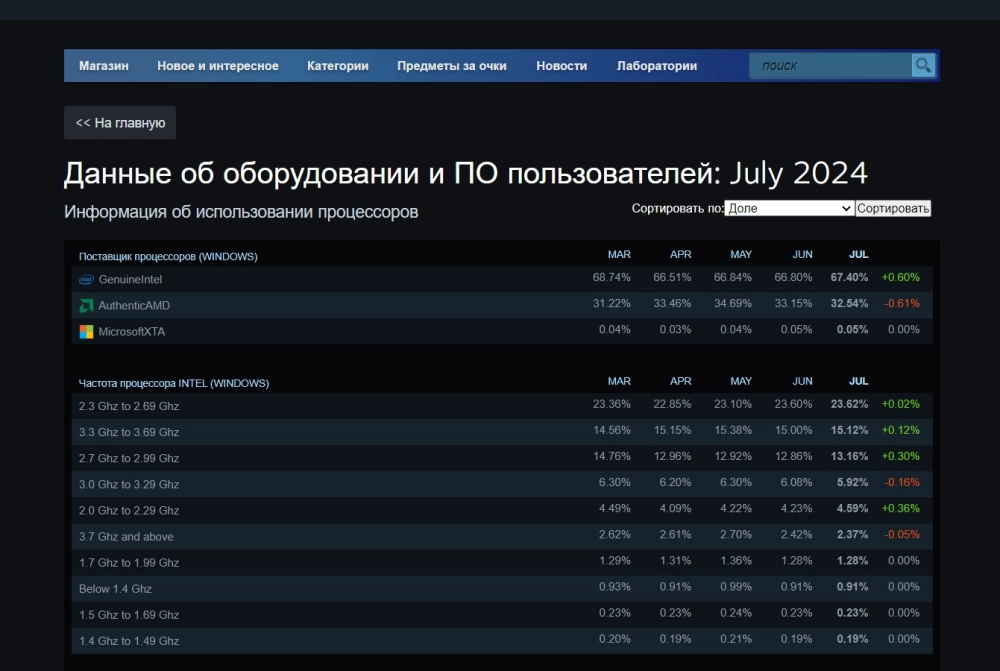The image size is (1000, 671).
Task: Click inside the "поиск" search field
Action: (x=830, y=66)
